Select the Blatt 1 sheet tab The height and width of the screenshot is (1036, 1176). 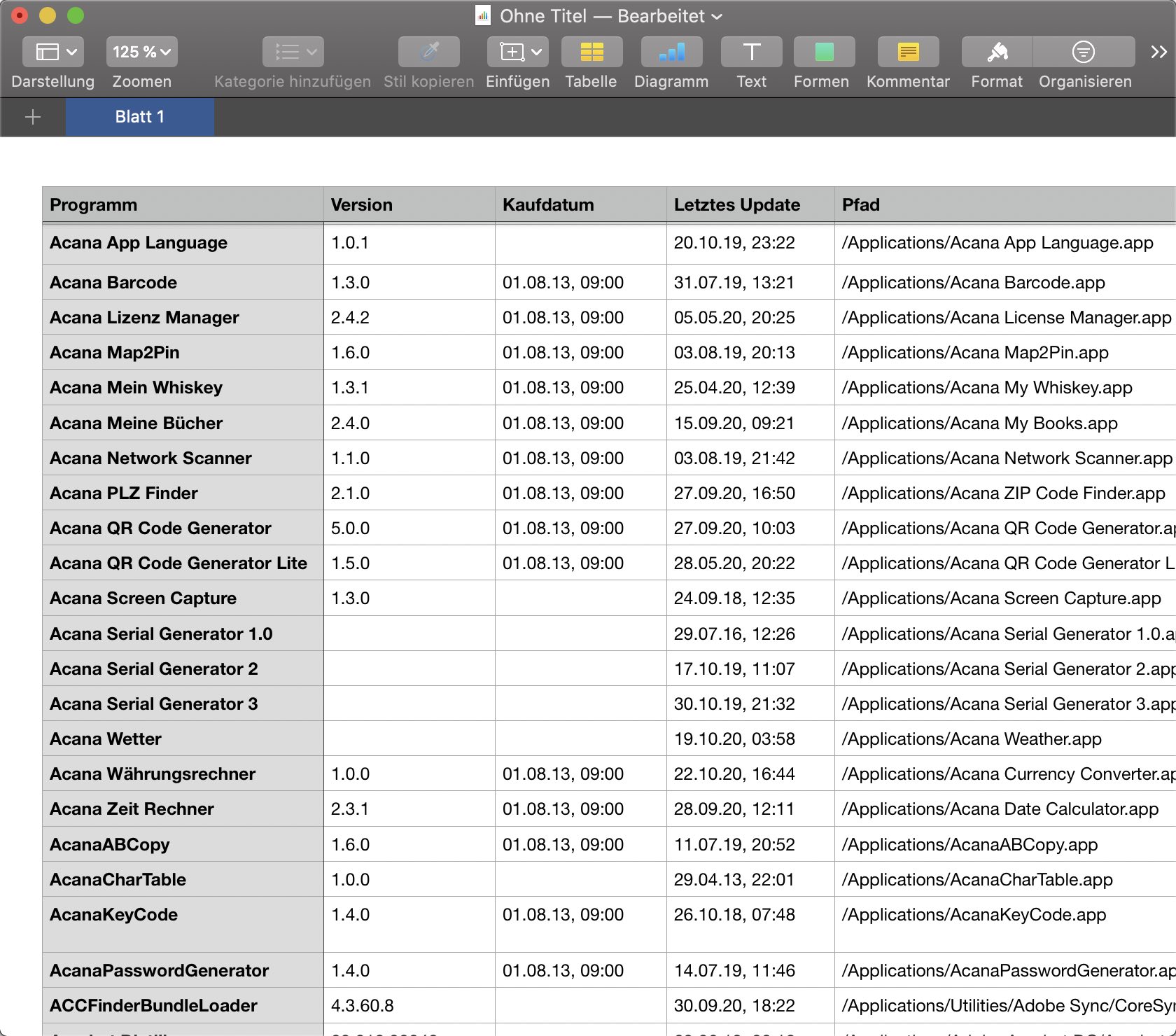140,117
